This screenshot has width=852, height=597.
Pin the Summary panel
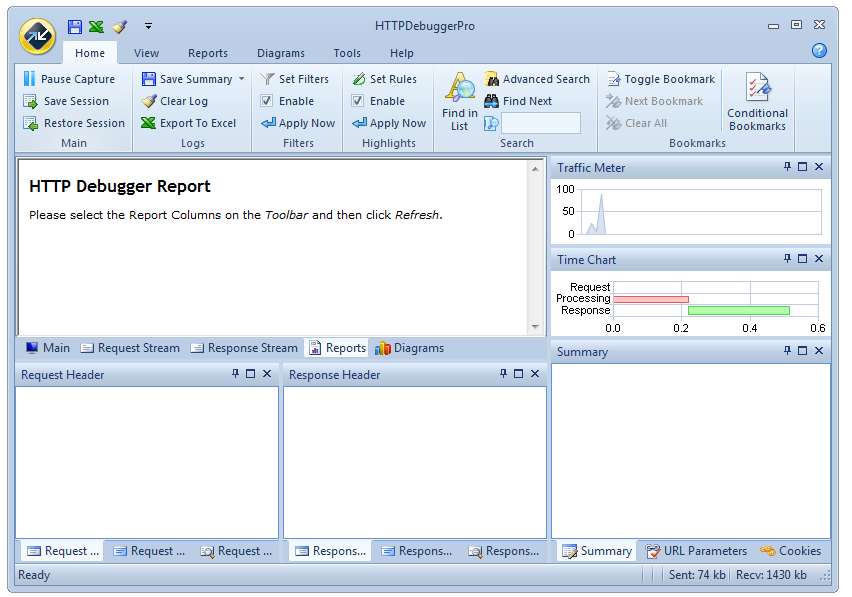point(787,350)
